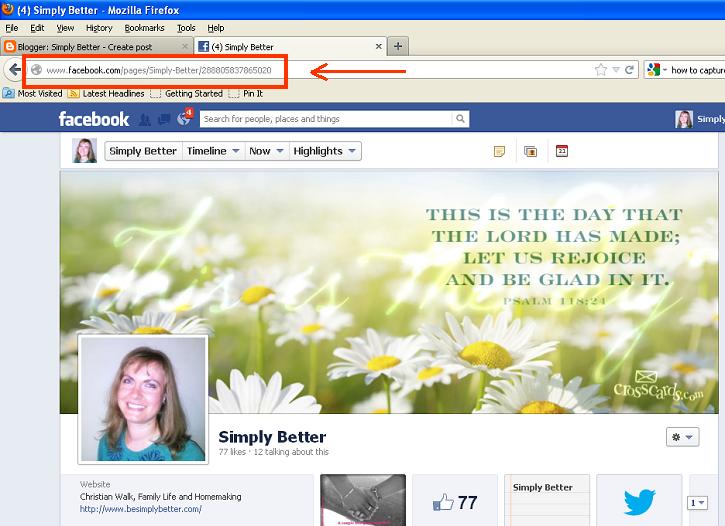Image resolution: width=725 pixels, height=526 pixels.
Task: Click the Google search engine icon
Action: click(654, 70)
